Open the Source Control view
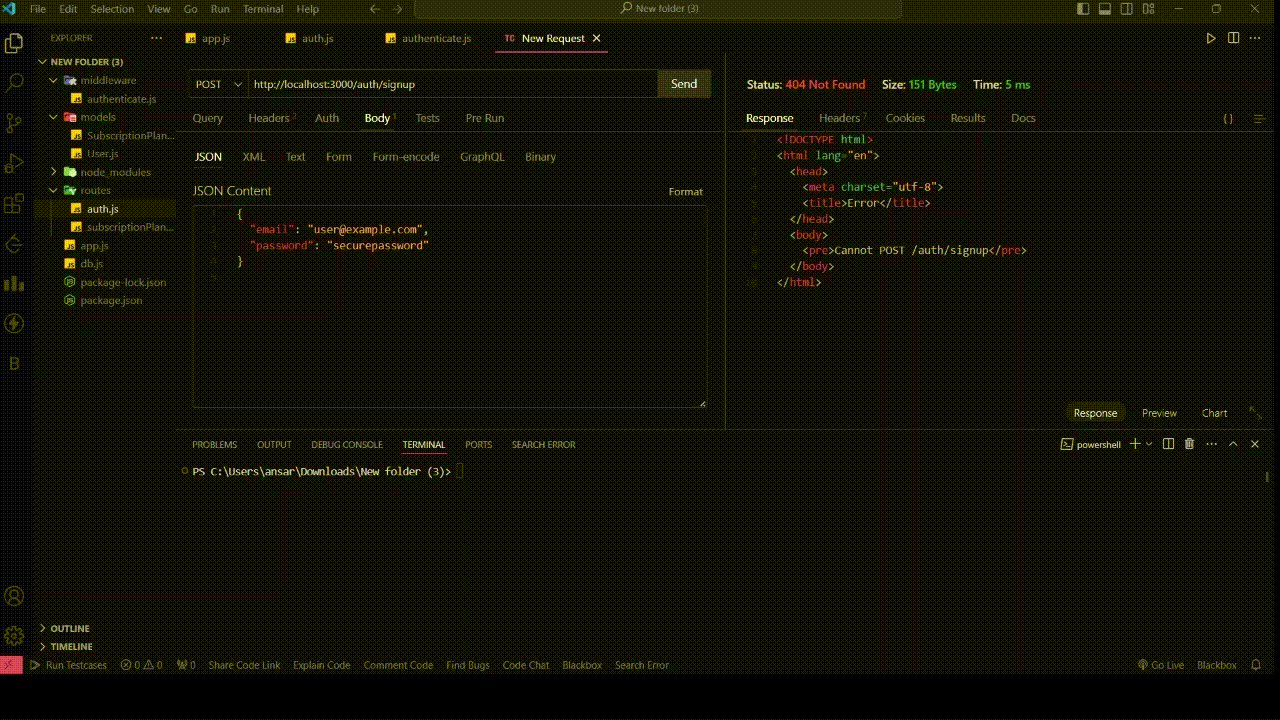This screenshot has width=1280, height=720. 14,124
